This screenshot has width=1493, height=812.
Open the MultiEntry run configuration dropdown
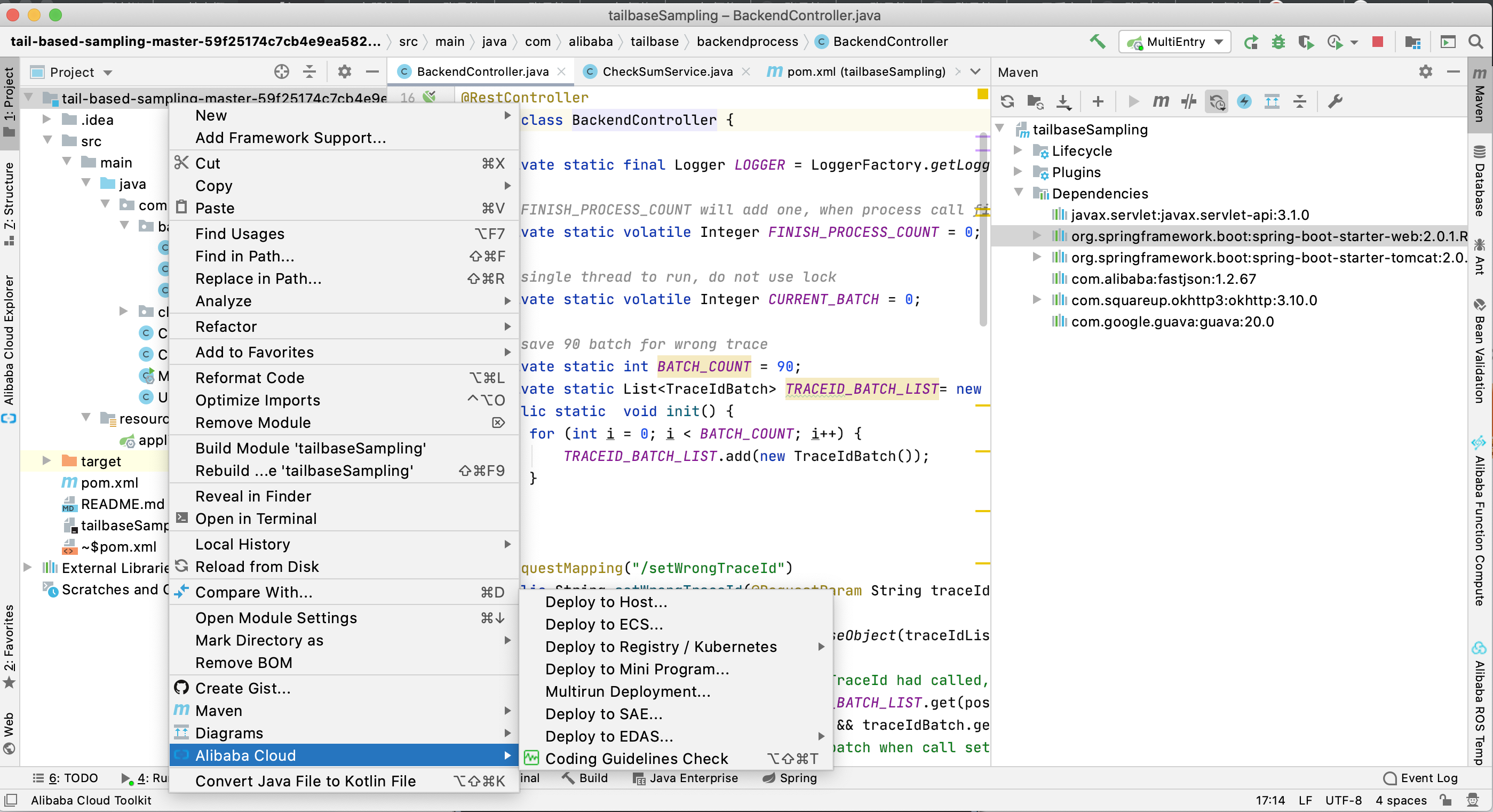(x=1175, y=42)
